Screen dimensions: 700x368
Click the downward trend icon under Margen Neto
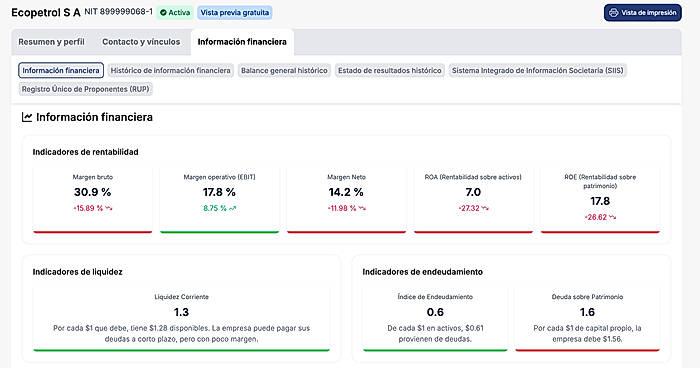362,208
